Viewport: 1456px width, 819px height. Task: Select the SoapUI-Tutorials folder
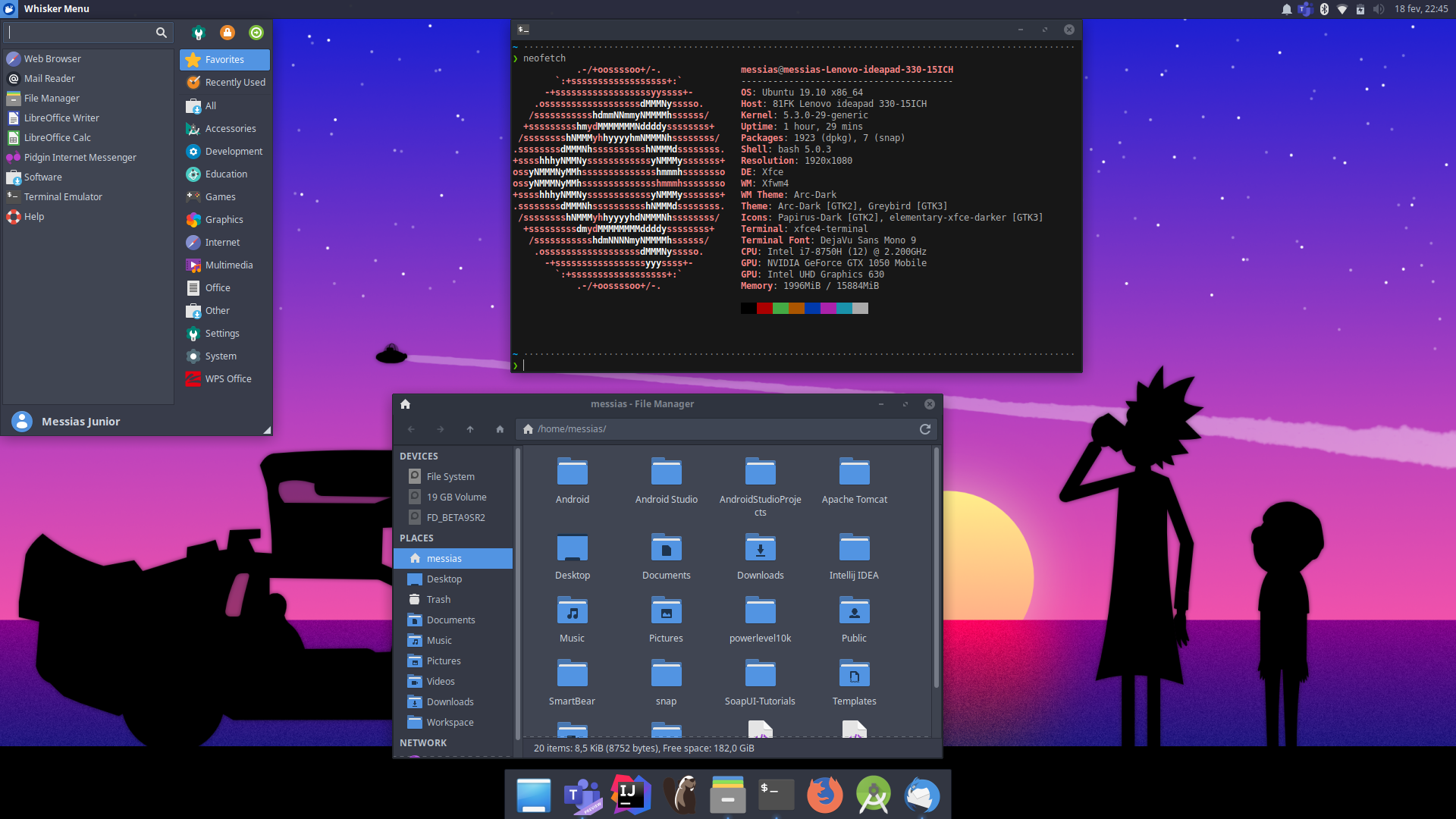pos(761,682)
